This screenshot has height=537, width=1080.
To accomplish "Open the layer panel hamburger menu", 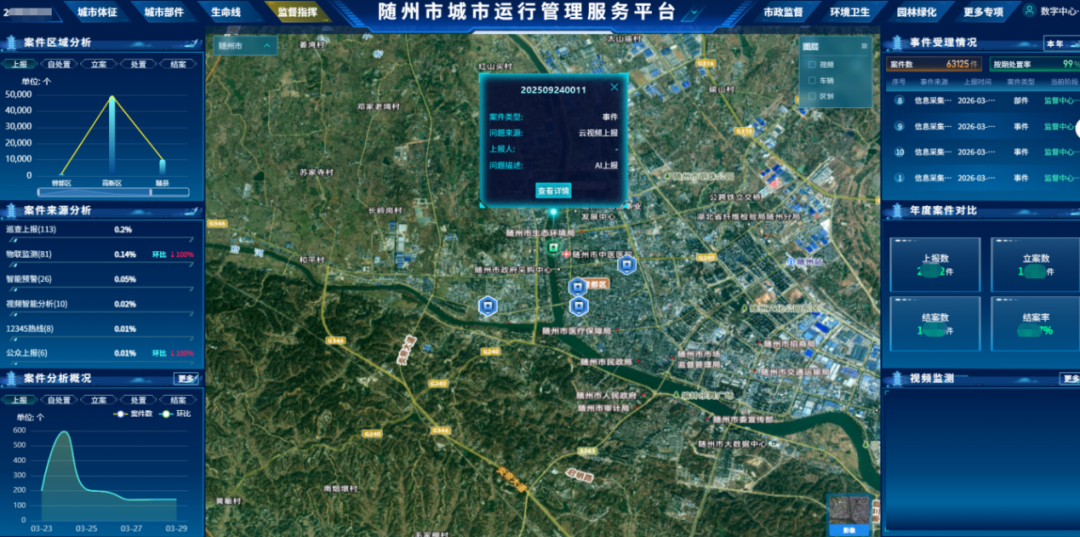I will [864, 46].
